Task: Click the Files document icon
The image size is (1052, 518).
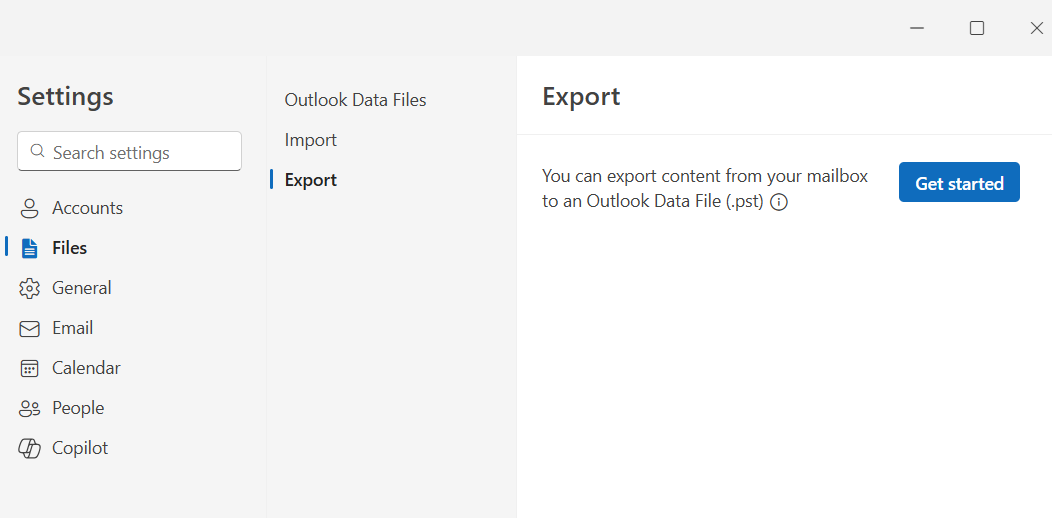Action: (x=30, y=248)
